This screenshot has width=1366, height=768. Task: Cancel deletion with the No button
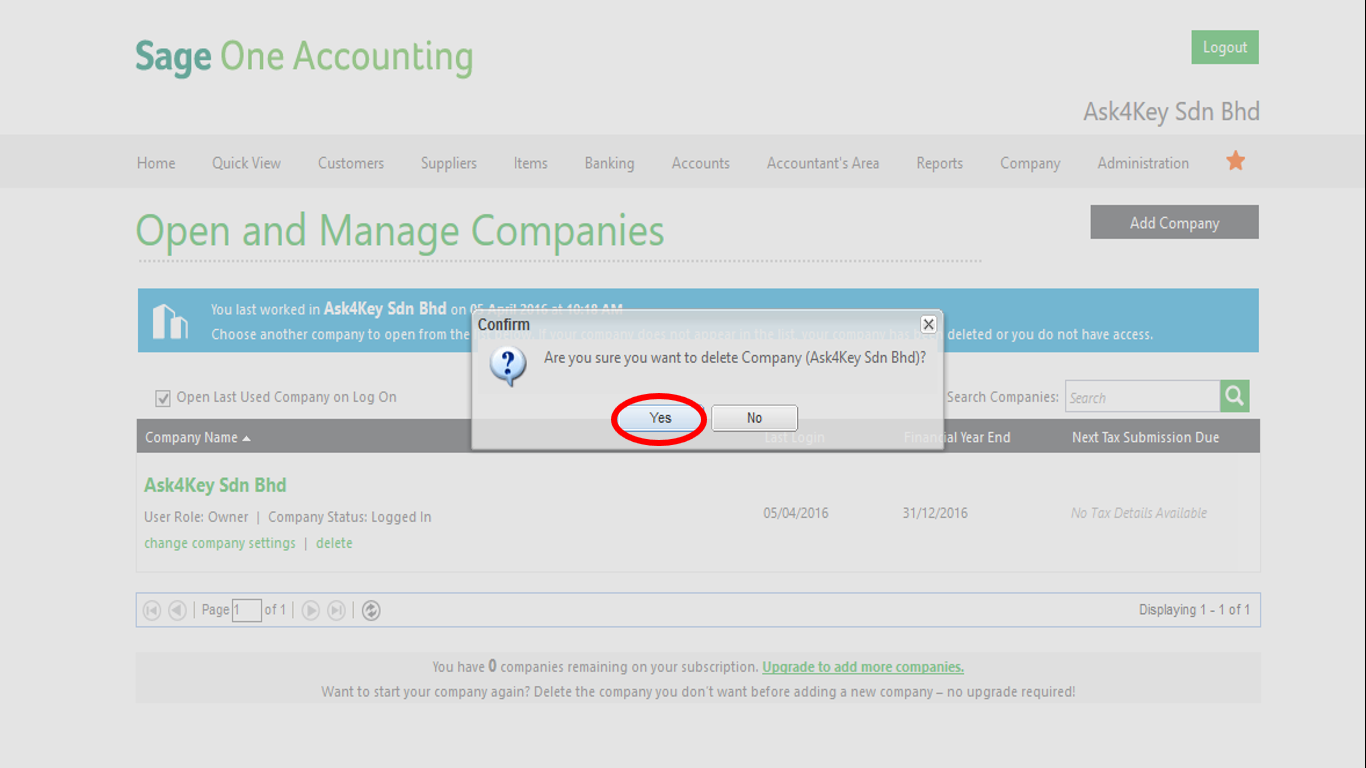(x=754, y=418)
